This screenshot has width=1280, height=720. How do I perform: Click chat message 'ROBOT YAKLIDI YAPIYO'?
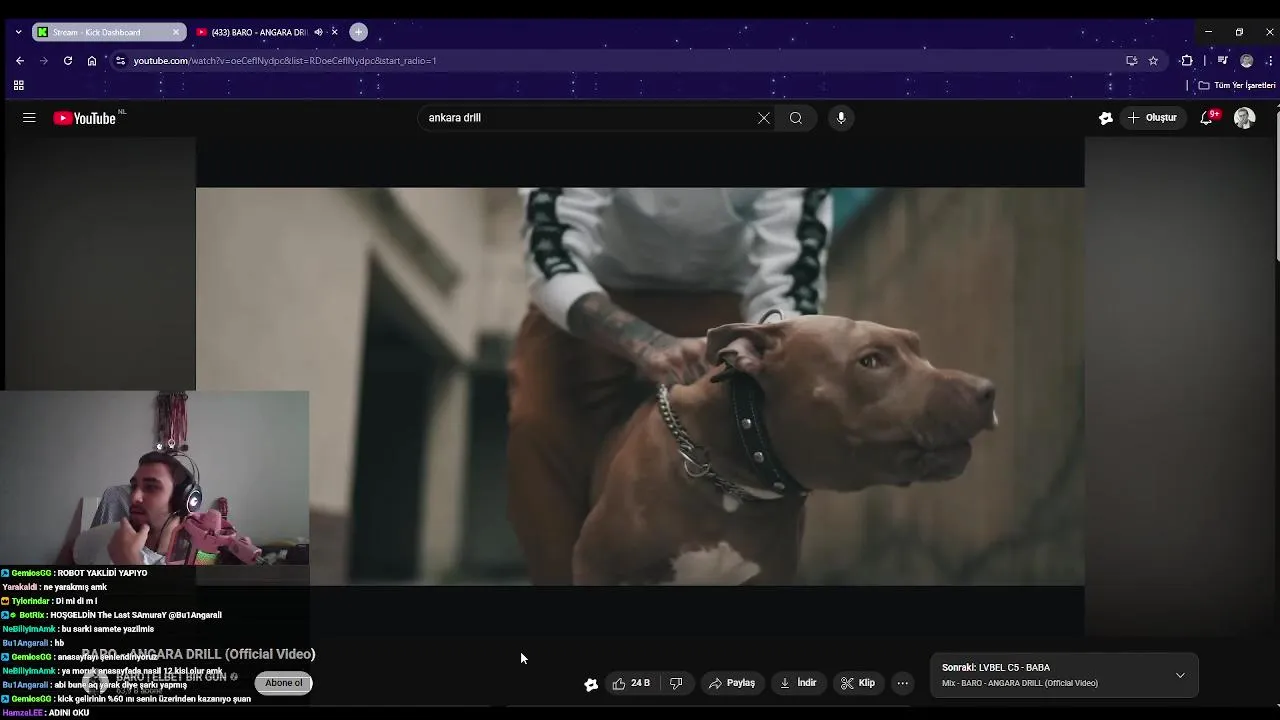coord(102,573)
